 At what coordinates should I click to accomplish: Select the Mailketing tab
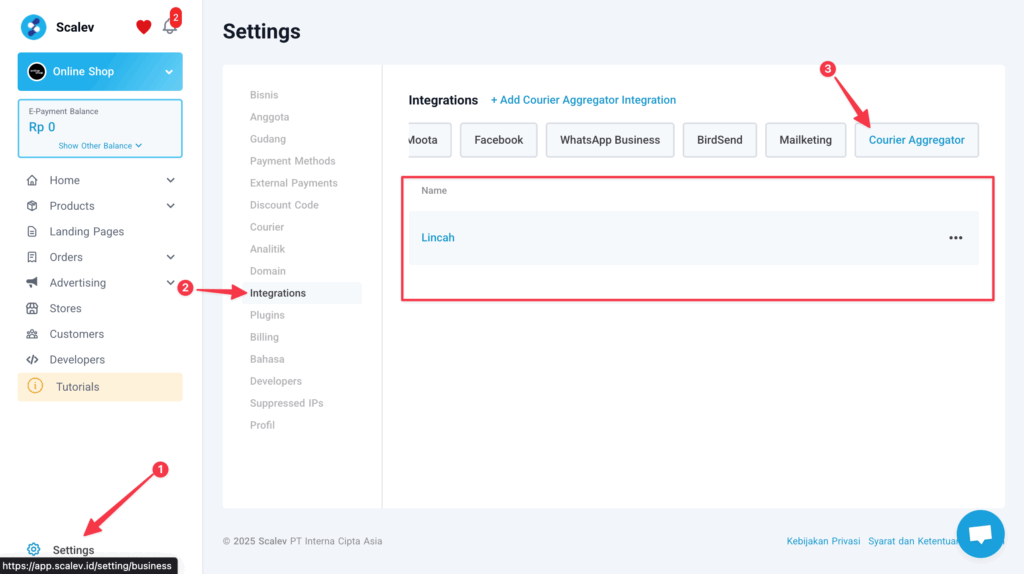805,140
